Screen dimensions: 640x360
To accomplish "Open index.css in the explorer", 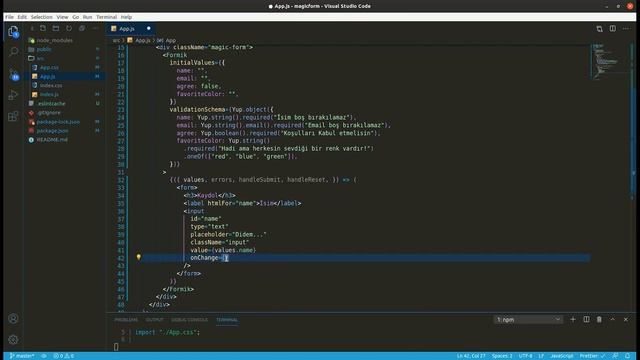I will pyautogui.click(x=51, y=85).
